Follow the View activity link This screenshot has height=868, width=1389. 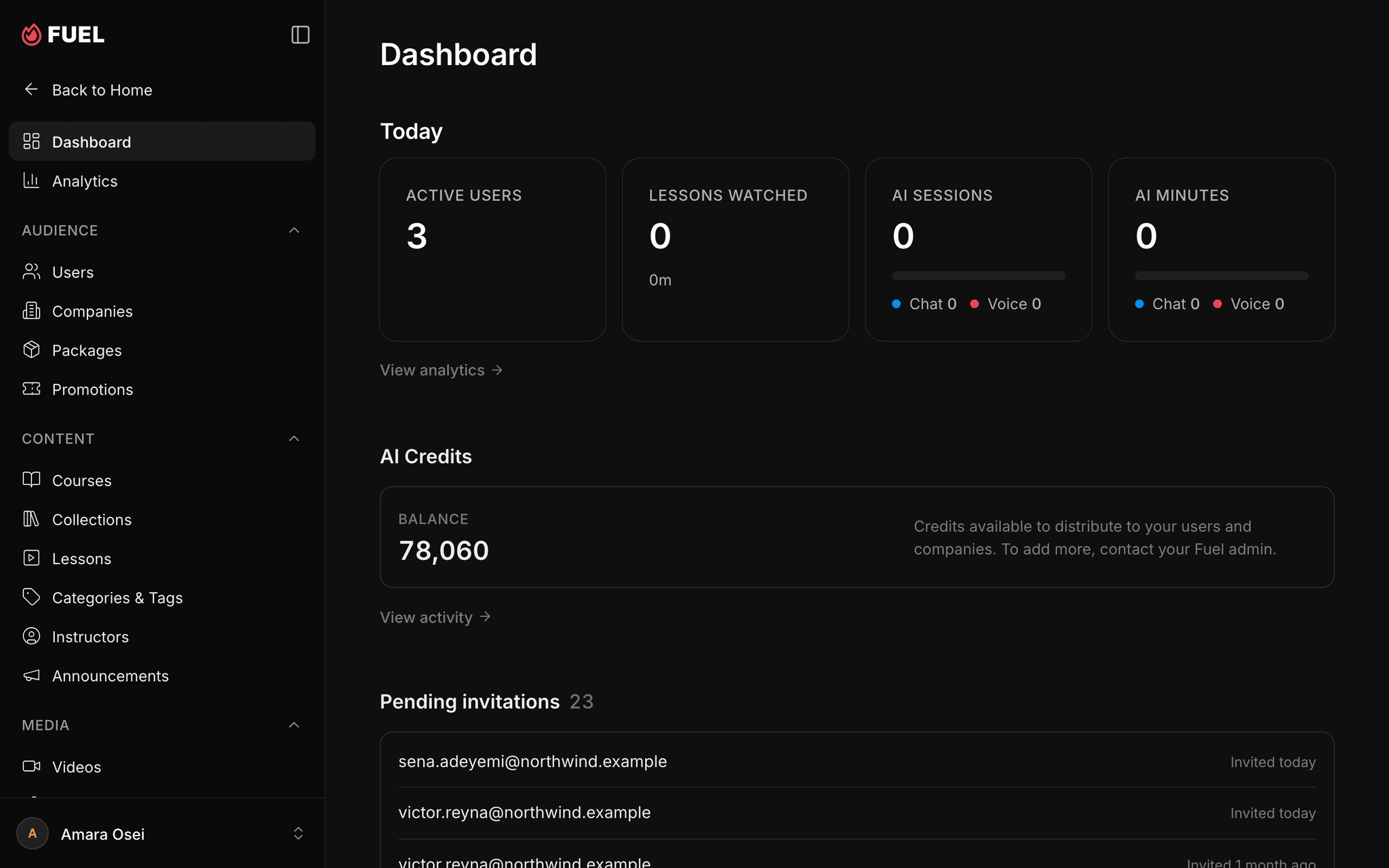pos(435,617)
